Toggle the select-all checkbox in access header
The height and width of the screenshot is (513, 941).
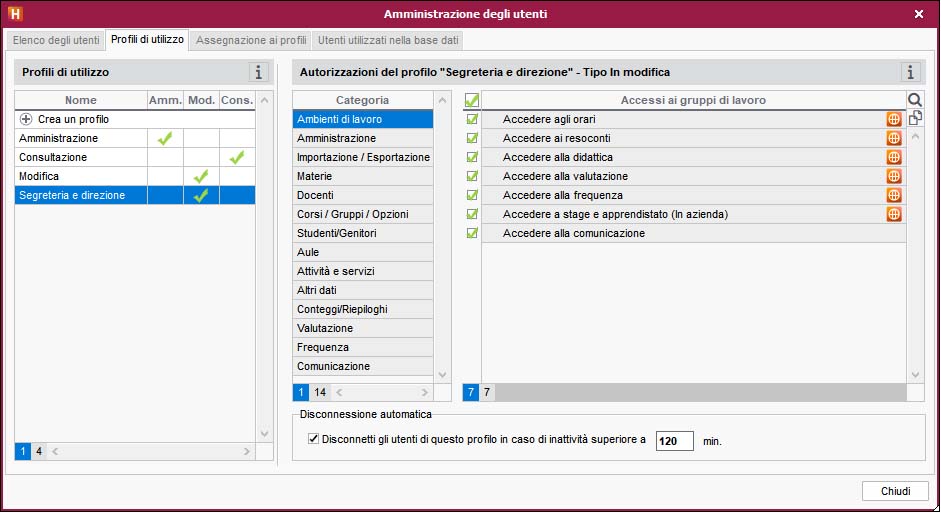(x=472, y=100)
